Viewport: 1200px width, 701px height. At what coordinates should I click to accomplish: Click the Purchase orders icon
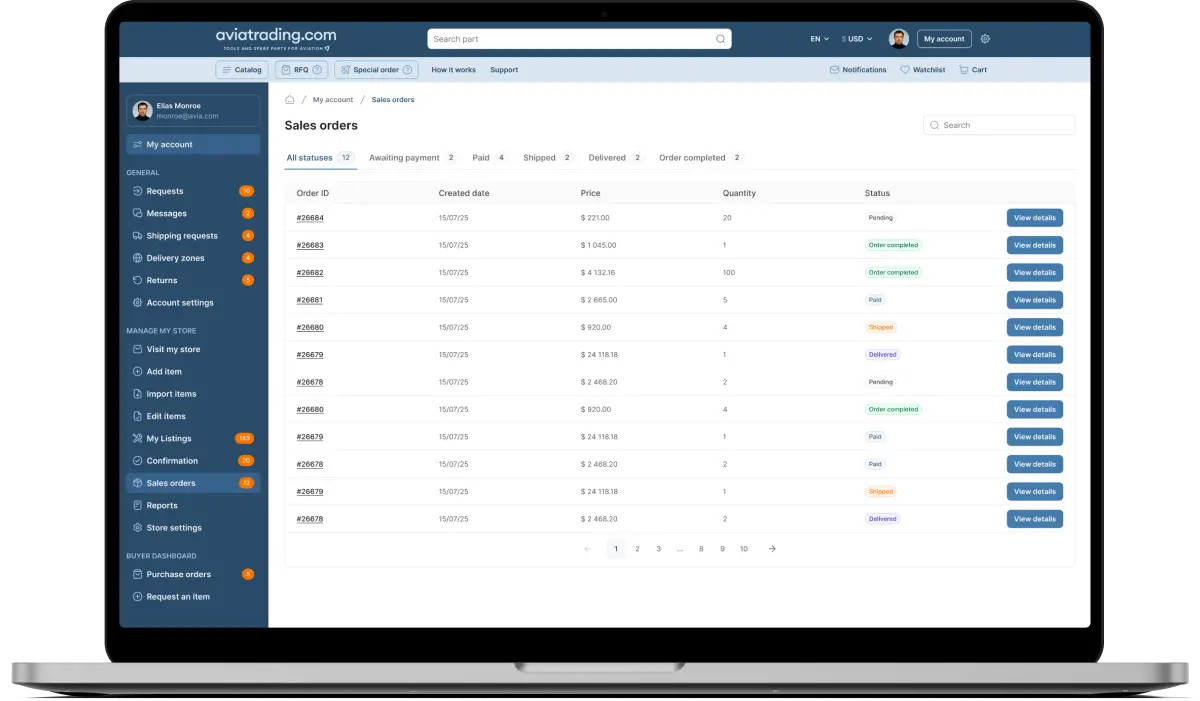[137, 574]
